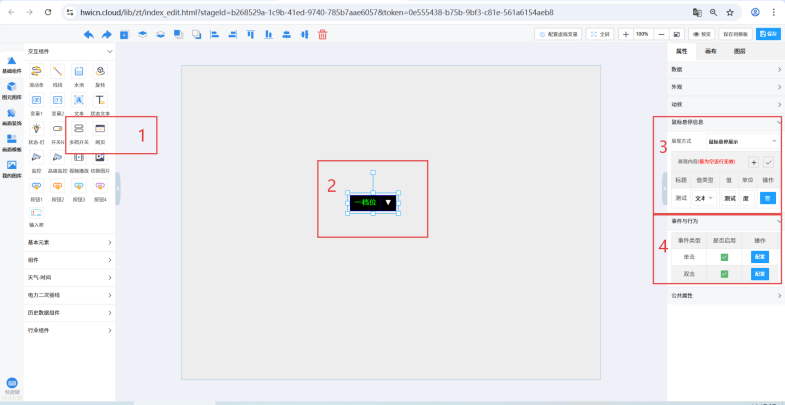
Task: Pick the 网页 component from the palette
Action: [100, 130]
